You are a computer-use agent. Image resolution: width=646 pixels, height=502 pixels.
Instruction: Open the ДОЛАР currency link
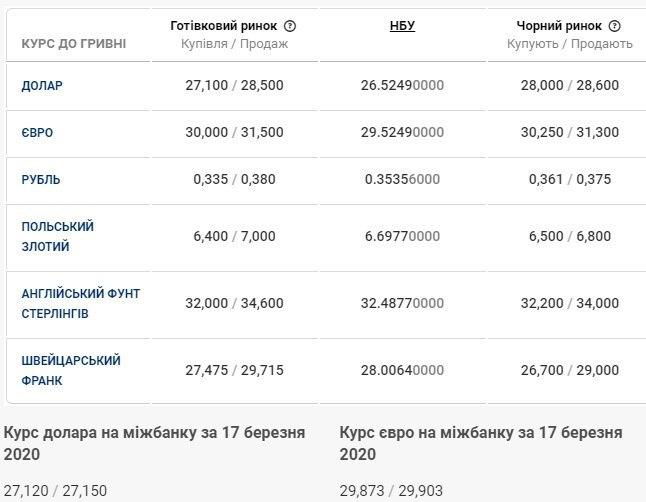[42, 86]
